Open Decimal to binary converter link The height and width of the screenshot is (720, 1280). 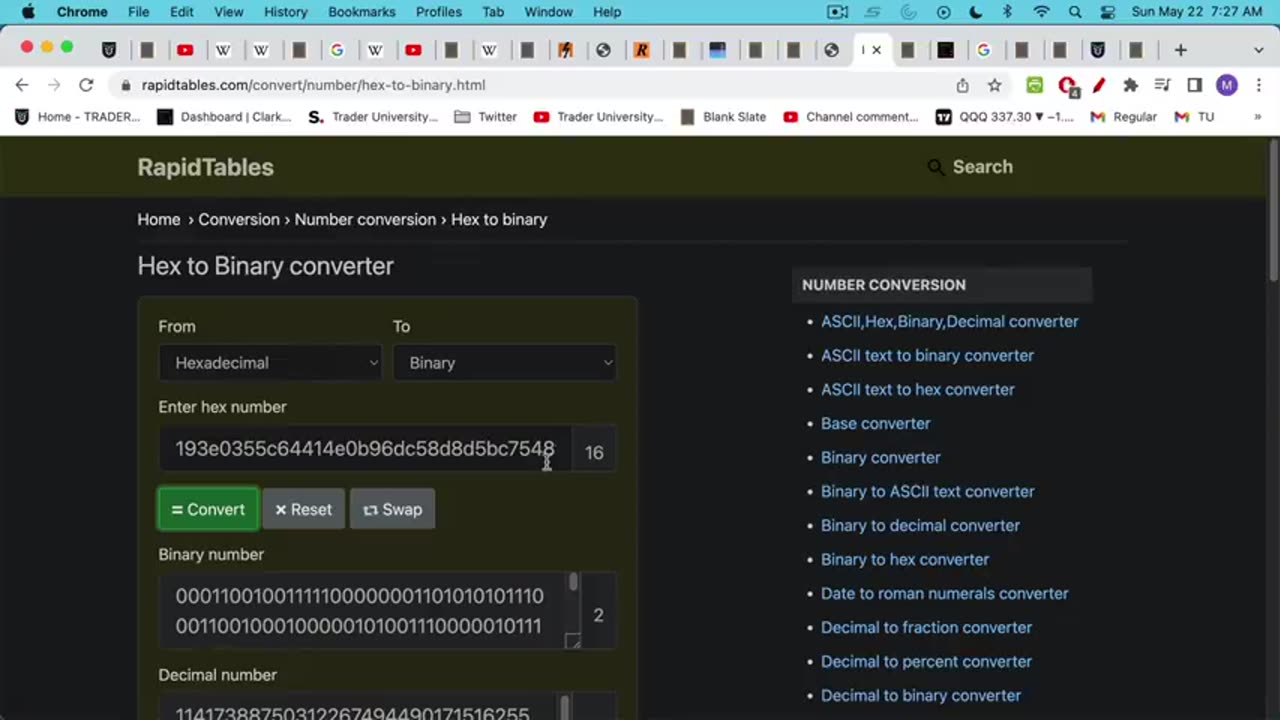921,695
